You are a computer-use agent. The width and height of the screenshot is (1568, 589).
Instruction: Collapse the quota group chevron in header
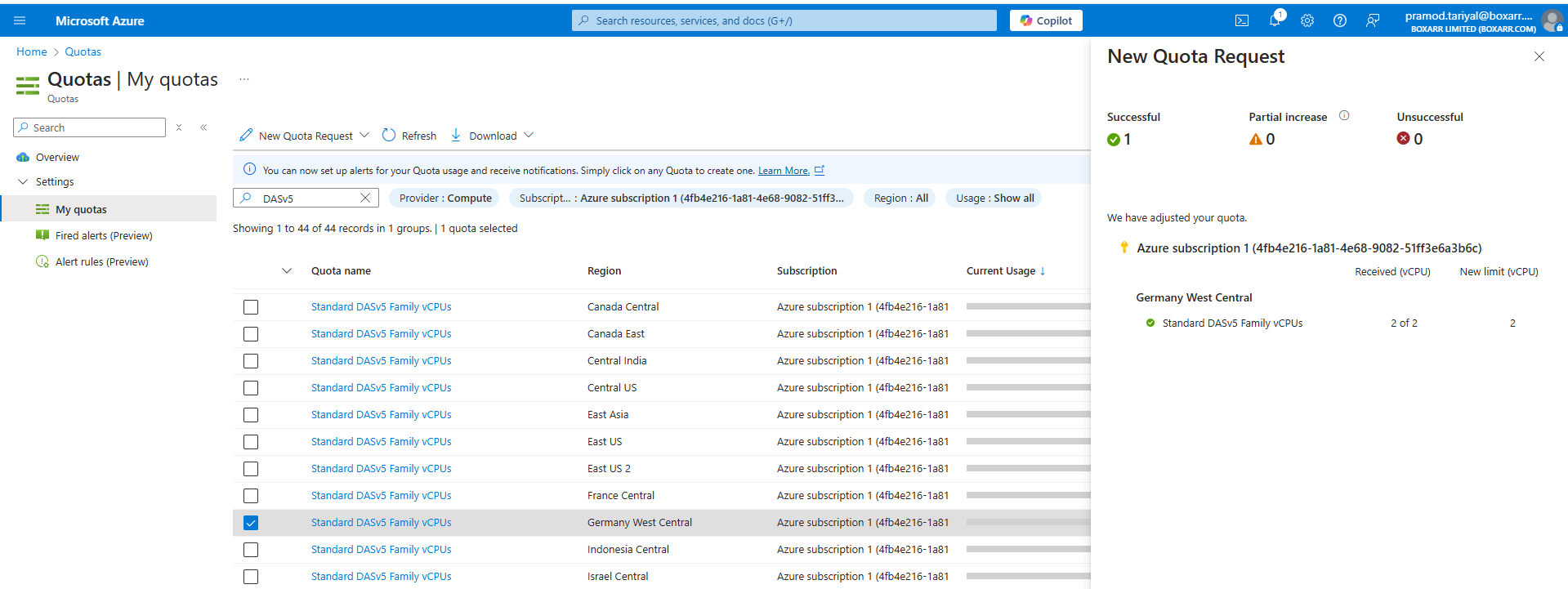tap(287, 270)
